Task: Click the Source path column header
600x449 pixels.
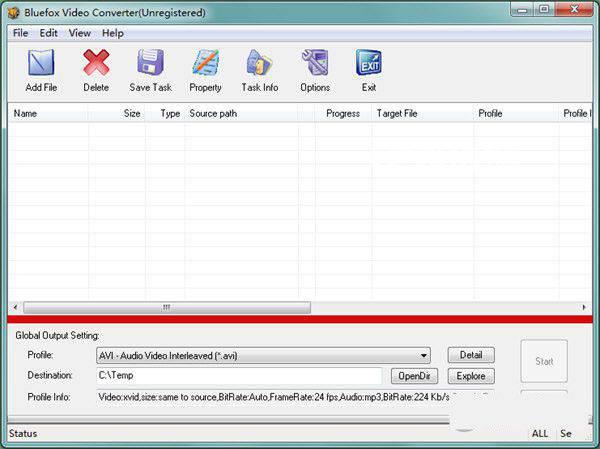Action: pos(241,114)
